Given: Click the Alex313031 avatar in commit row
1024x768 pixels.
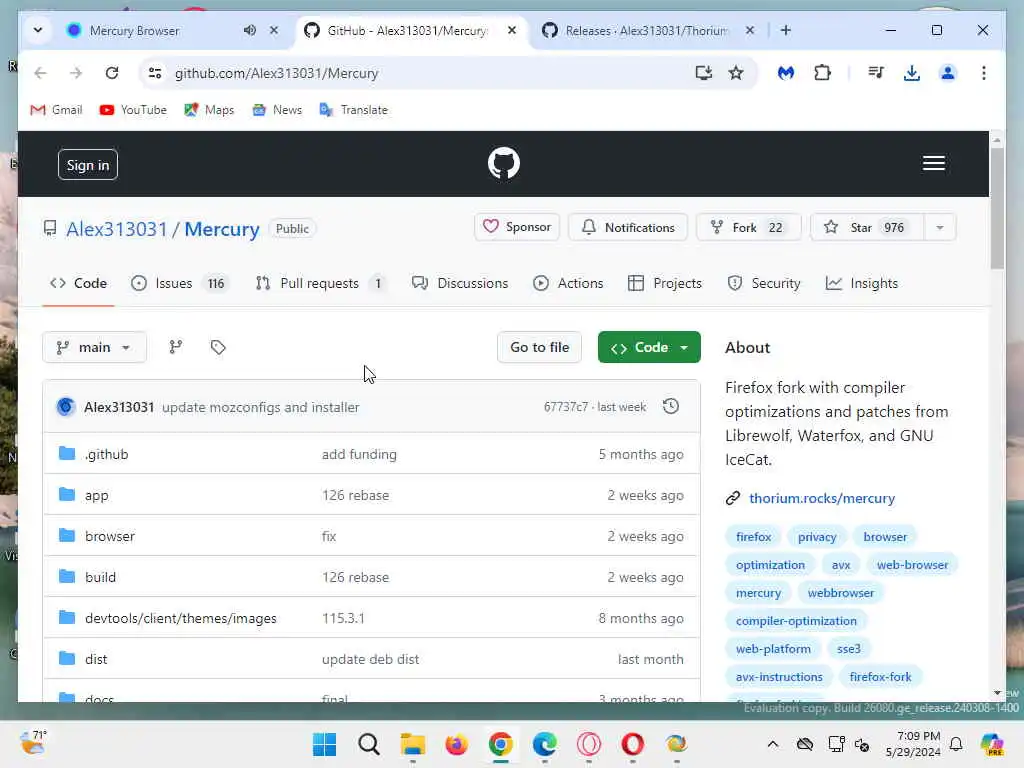Looking at the screenshot, I should [65, 406].
